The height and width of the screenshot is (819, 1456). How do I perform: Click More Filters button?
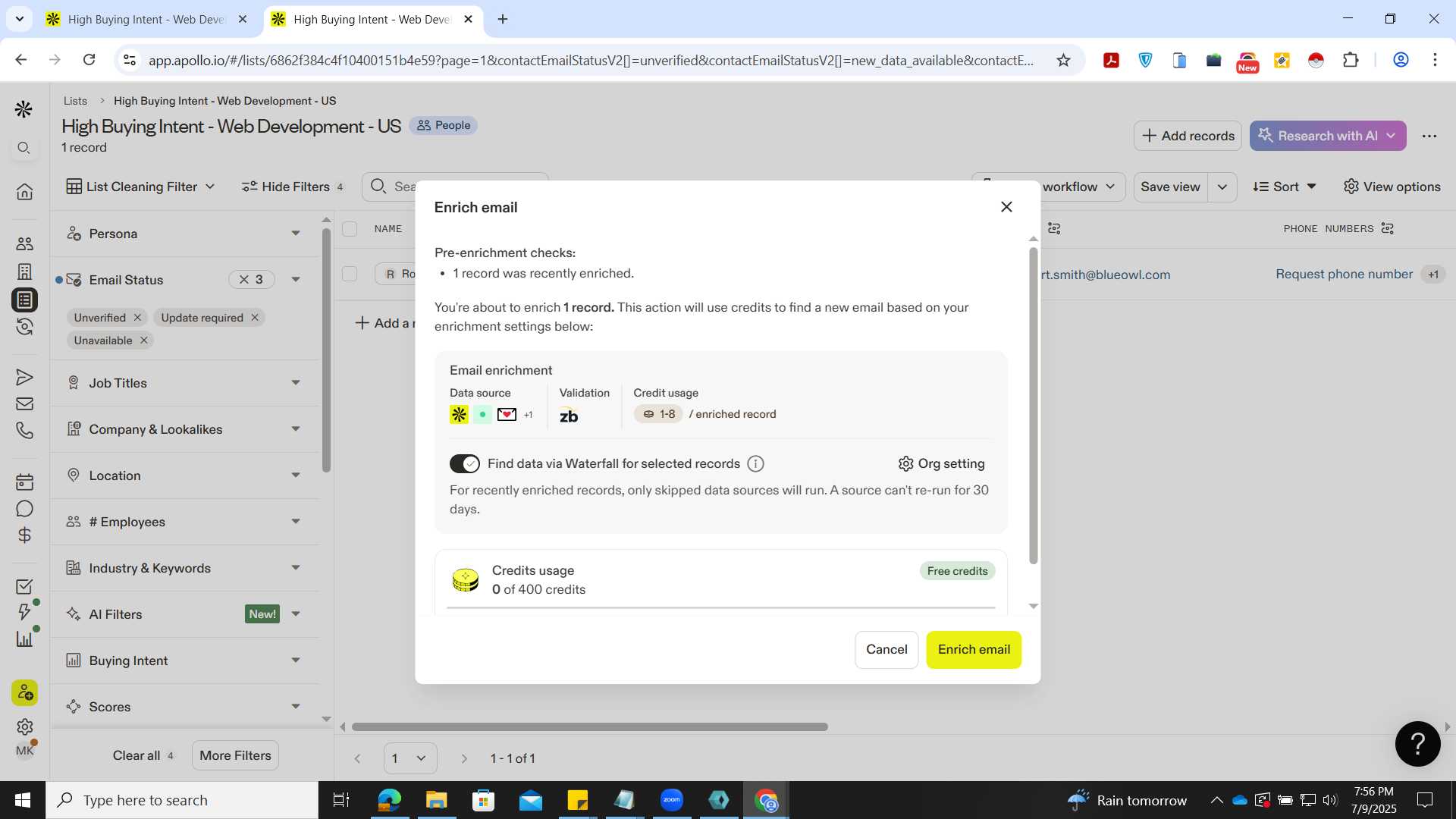pyautogui.click(x=235, y=755)
